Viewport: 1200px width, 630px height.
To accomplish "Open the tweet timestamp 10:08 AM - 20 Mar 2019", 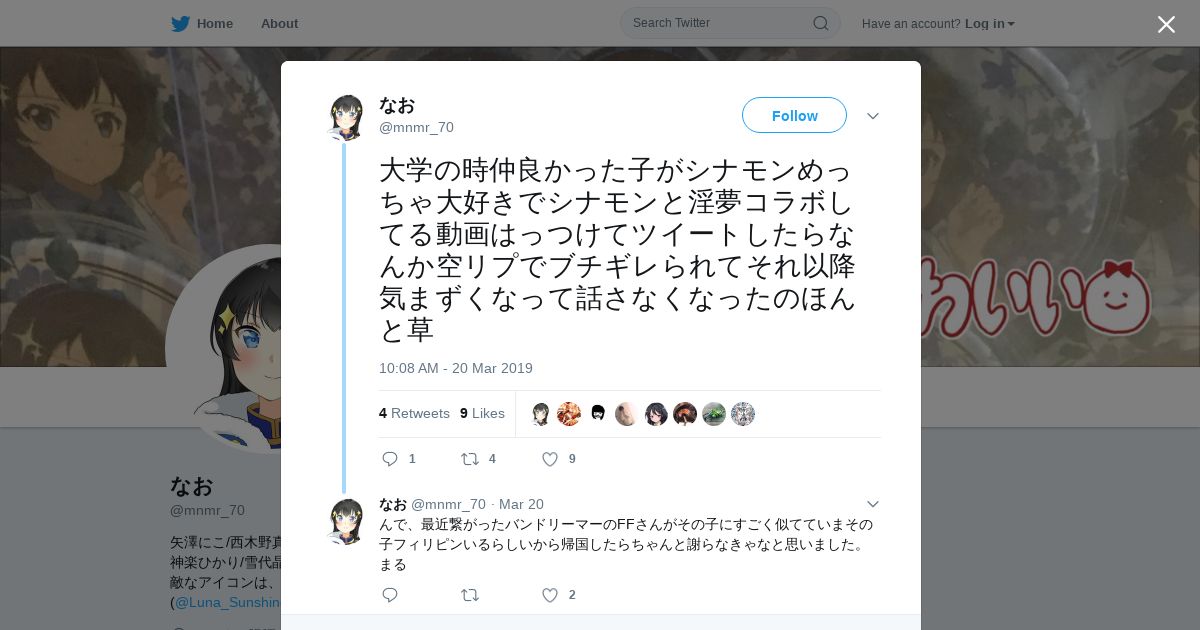I will pyautogui.click(x=456, y=368).
